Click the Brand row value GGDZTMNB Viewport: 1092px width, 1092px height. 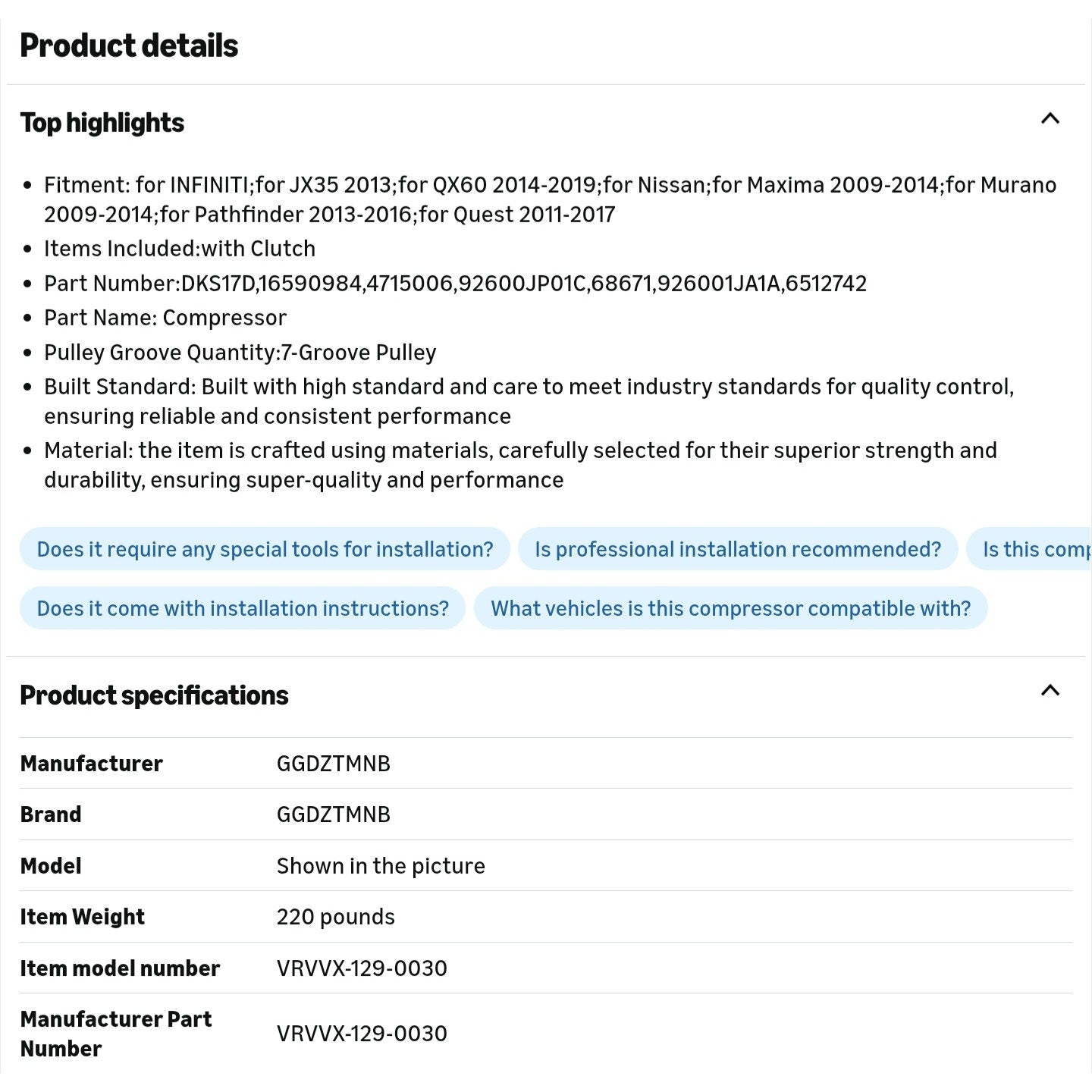click(333, 814)
